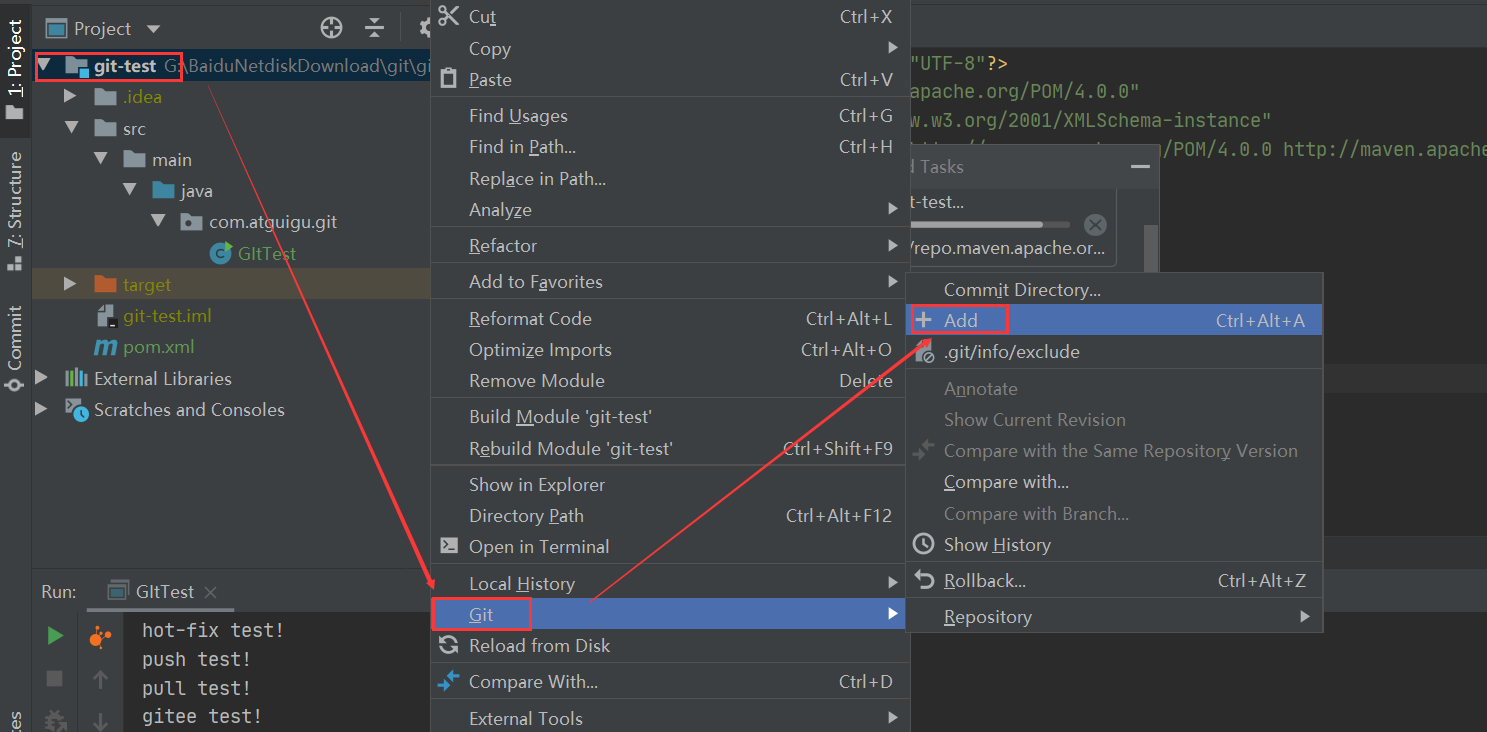Screen dimensions: 1487x732
Task: Collapse the main folder arrow
Action: point(100,159)
